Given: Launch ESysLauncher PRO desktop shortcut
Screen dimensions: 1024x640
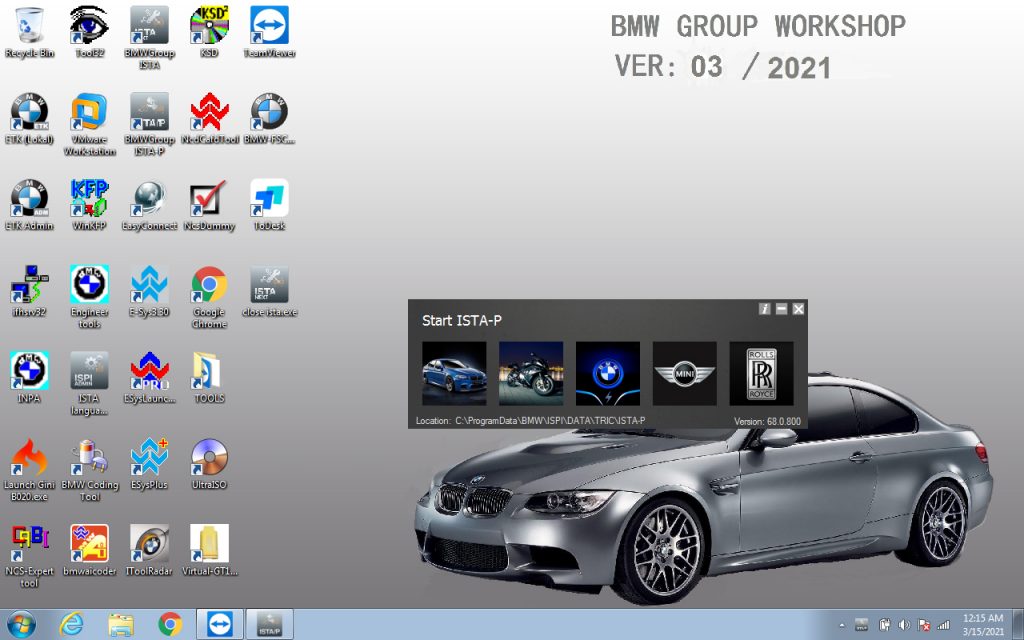Looking at the screenshot, I should 149,377.
